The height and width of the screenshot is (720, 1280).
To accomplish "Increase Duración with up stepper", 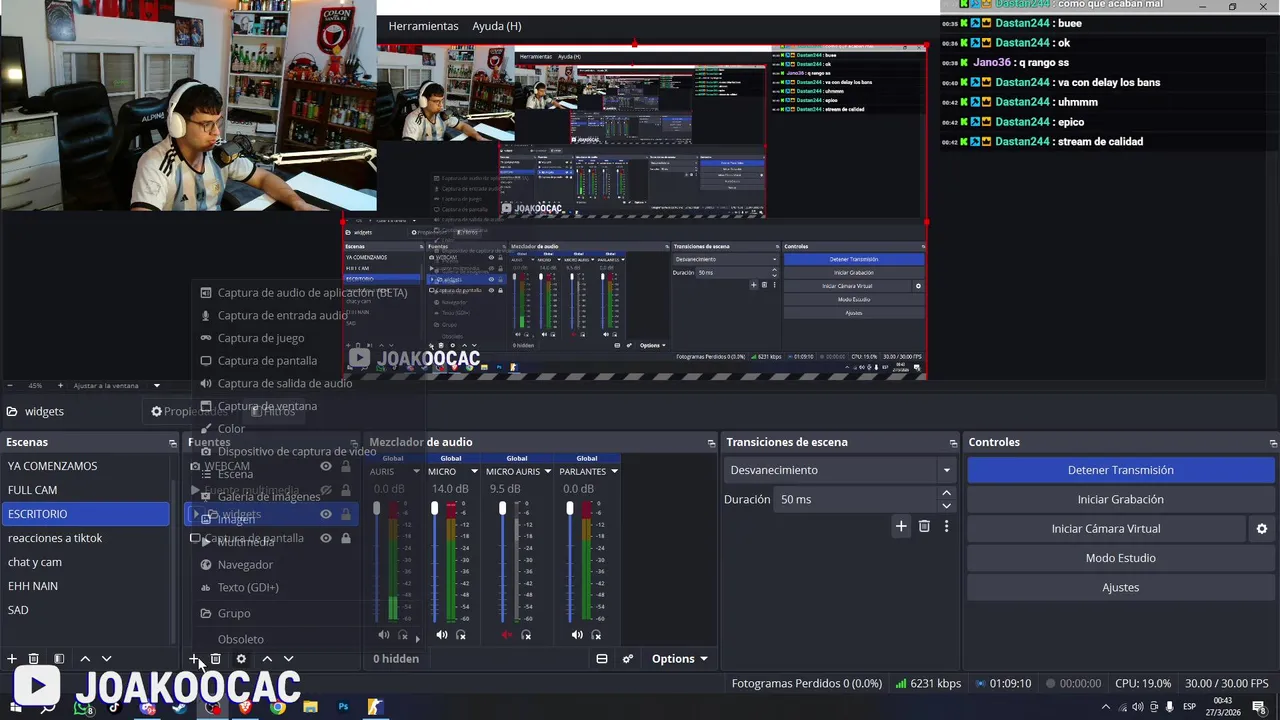I will (x=946, y=493).
